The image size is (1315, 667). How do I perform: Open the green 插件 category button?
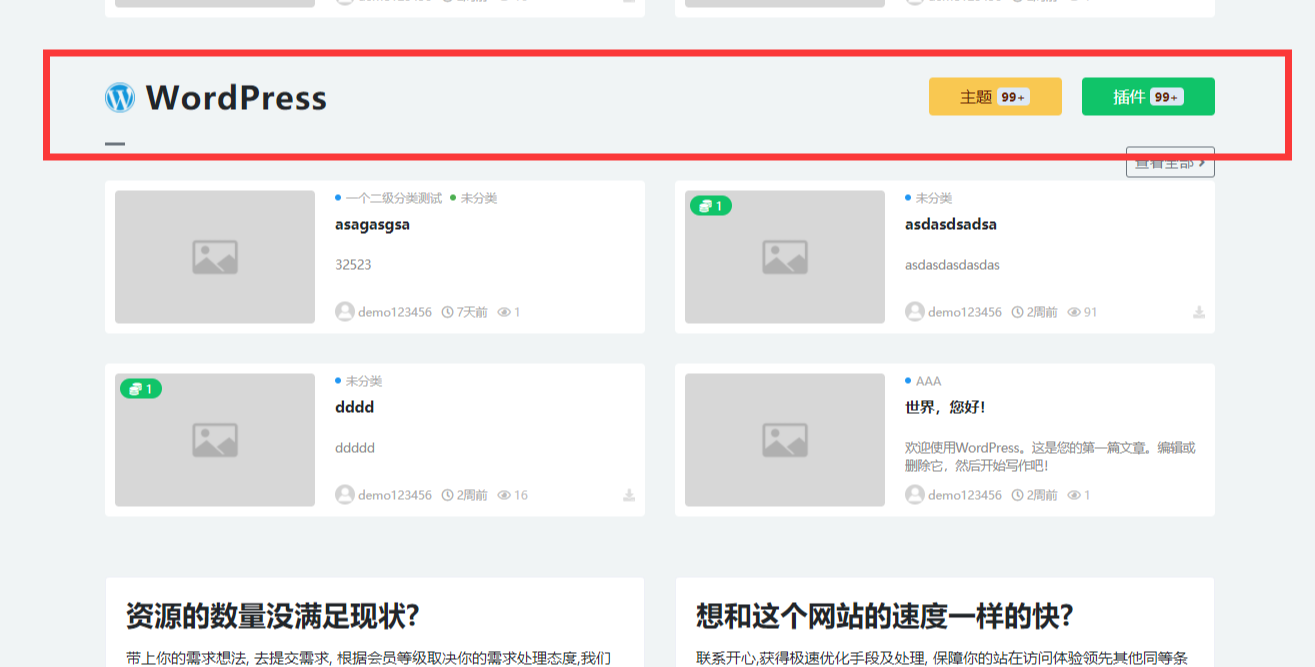[x=1147, y=97]
